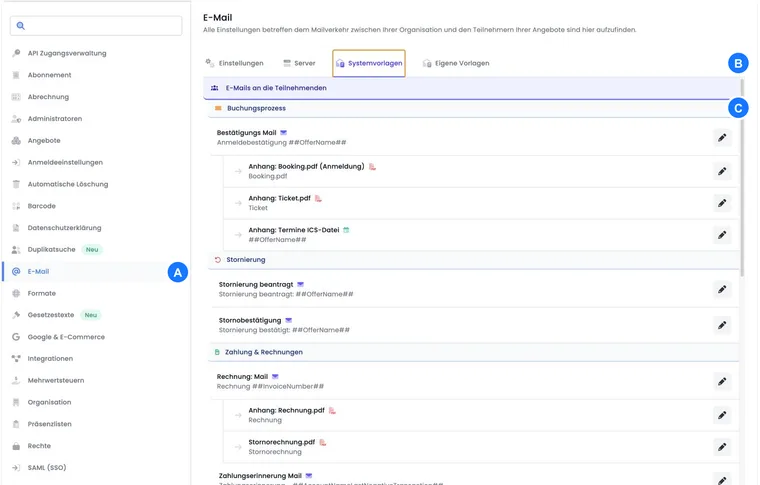The height and width of the screenshot is (485, 760).
Task: Edit the Anhang: Rechnung.pdf attachment
Action: (722, 415)
